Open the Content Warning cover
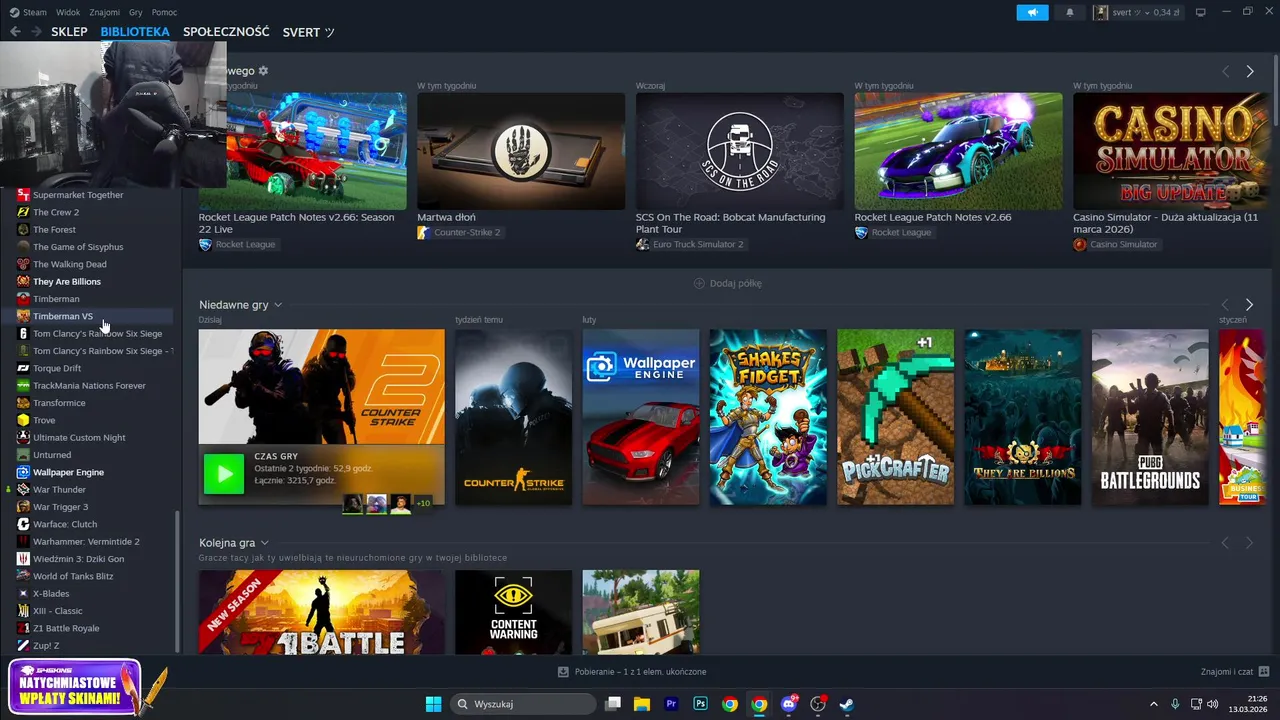The image size is (1280, 720). click(513, 612)
